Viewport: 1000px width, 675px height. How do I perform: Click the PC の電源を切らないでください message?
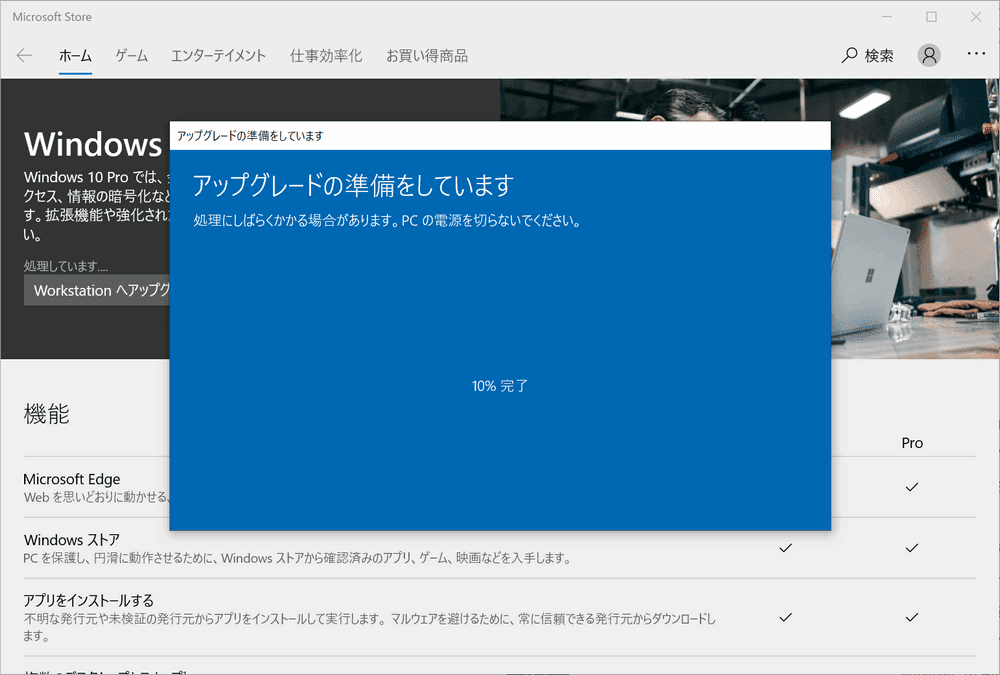(491, 221)
